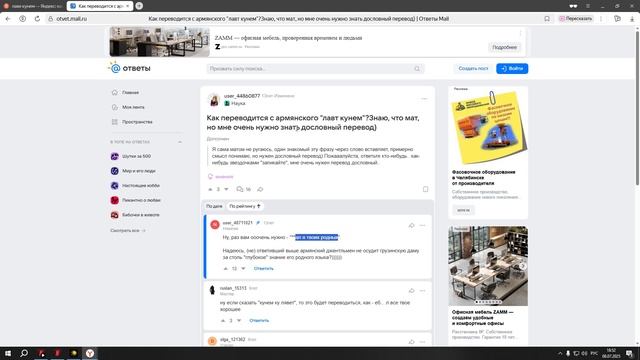Share user_48711821's answer
The width and height of the screenshot is (640, 360).
pyautogui.click(x=411, y=225)
